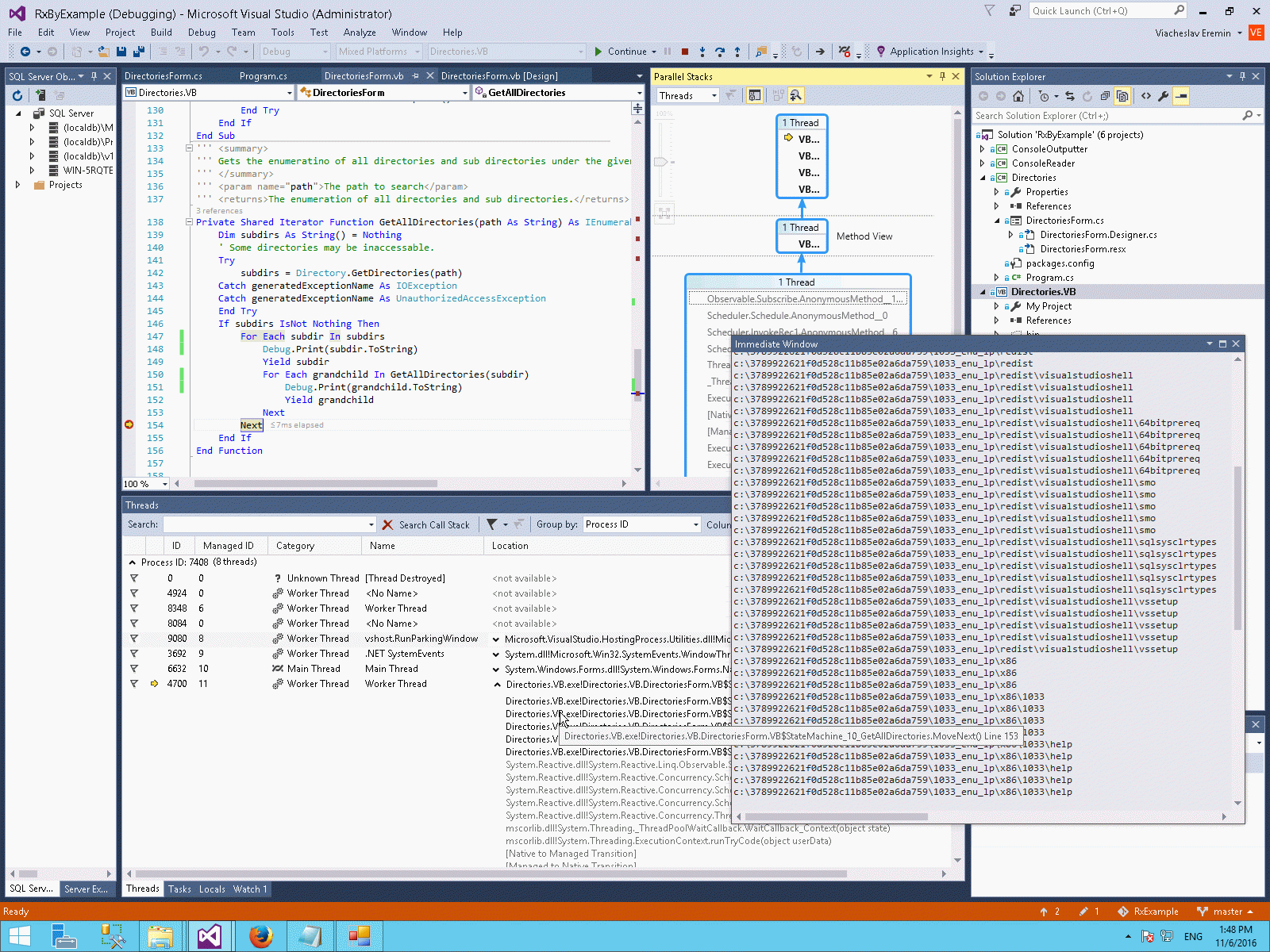The height and width of the screenshot is (952, 1270).
Task: Open the Debug menu
Action: click(202, 33)
